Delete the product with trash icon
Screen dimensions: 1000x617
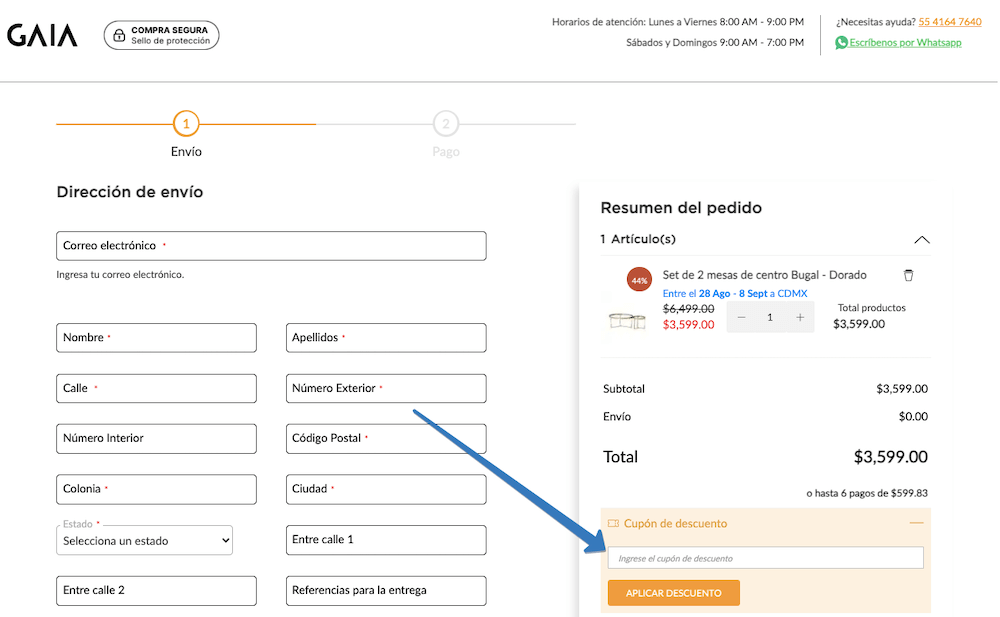(x=908, y=275)
